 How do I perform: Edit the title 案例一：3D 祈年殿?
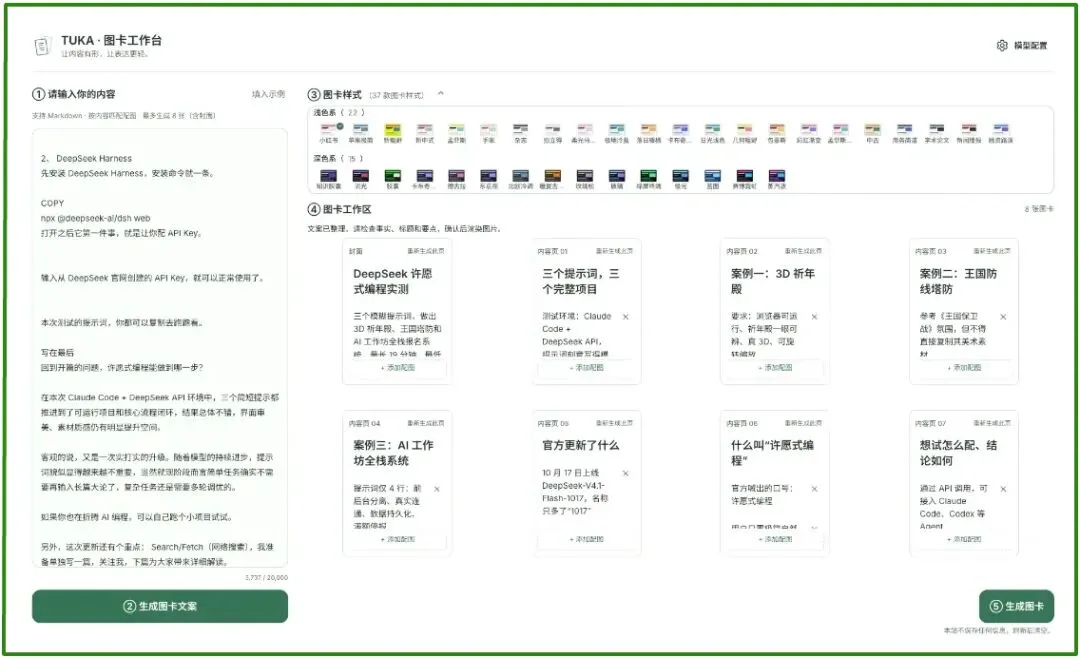(773, 281)
